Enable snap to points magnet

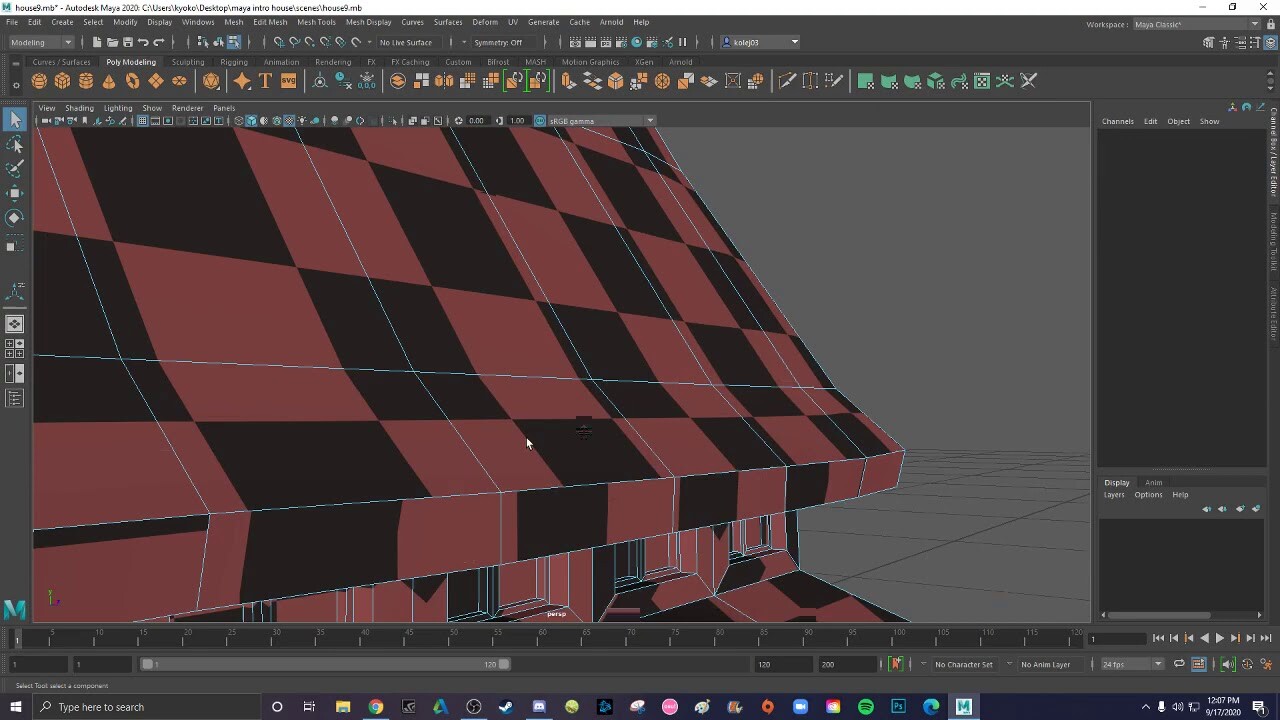point(309,42)
